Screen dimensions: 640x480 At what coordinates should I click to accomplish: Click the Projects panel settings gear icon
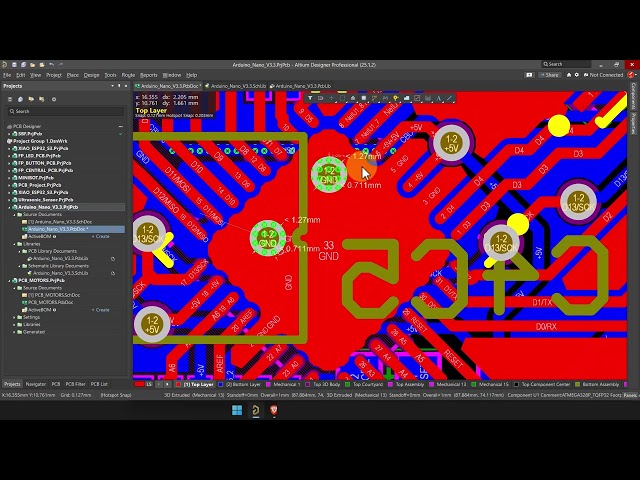[53, 99]
